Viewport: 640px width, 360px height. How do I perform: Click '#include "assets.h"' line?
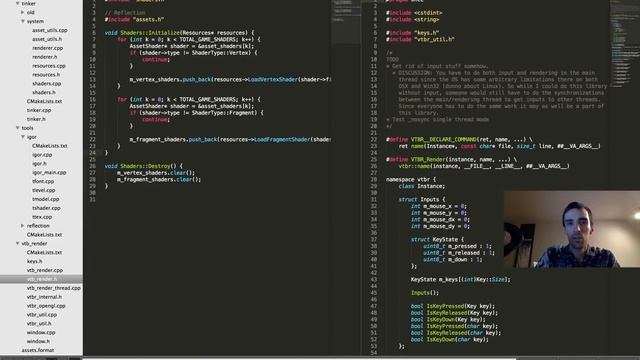pyautogui.click(x=134, y=19)
